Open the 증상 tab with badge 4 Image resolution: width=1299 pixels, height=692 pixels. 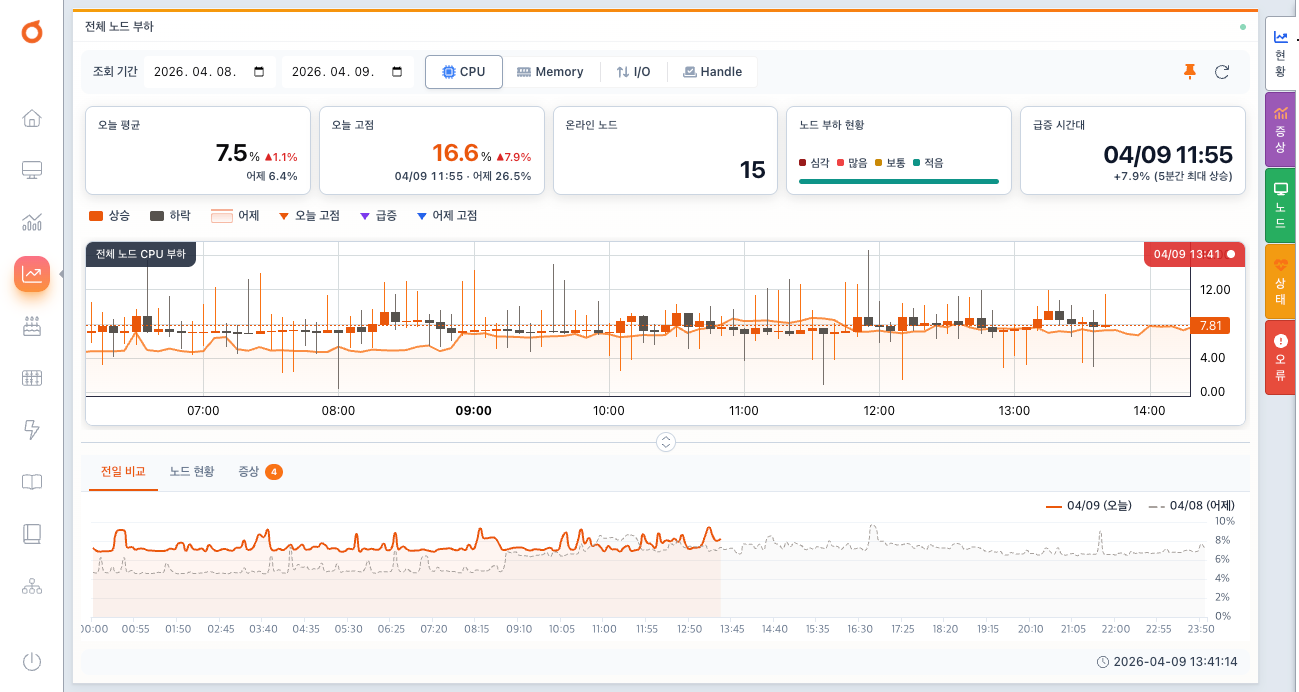(x=260, y=472)
